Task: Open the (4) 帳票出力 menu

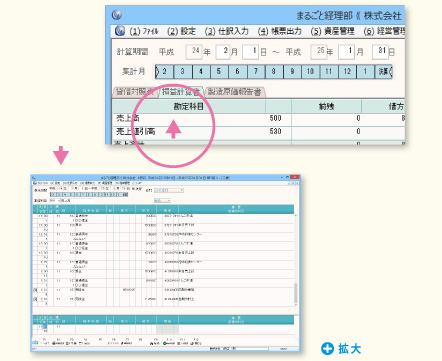Action: click(279, 31)
